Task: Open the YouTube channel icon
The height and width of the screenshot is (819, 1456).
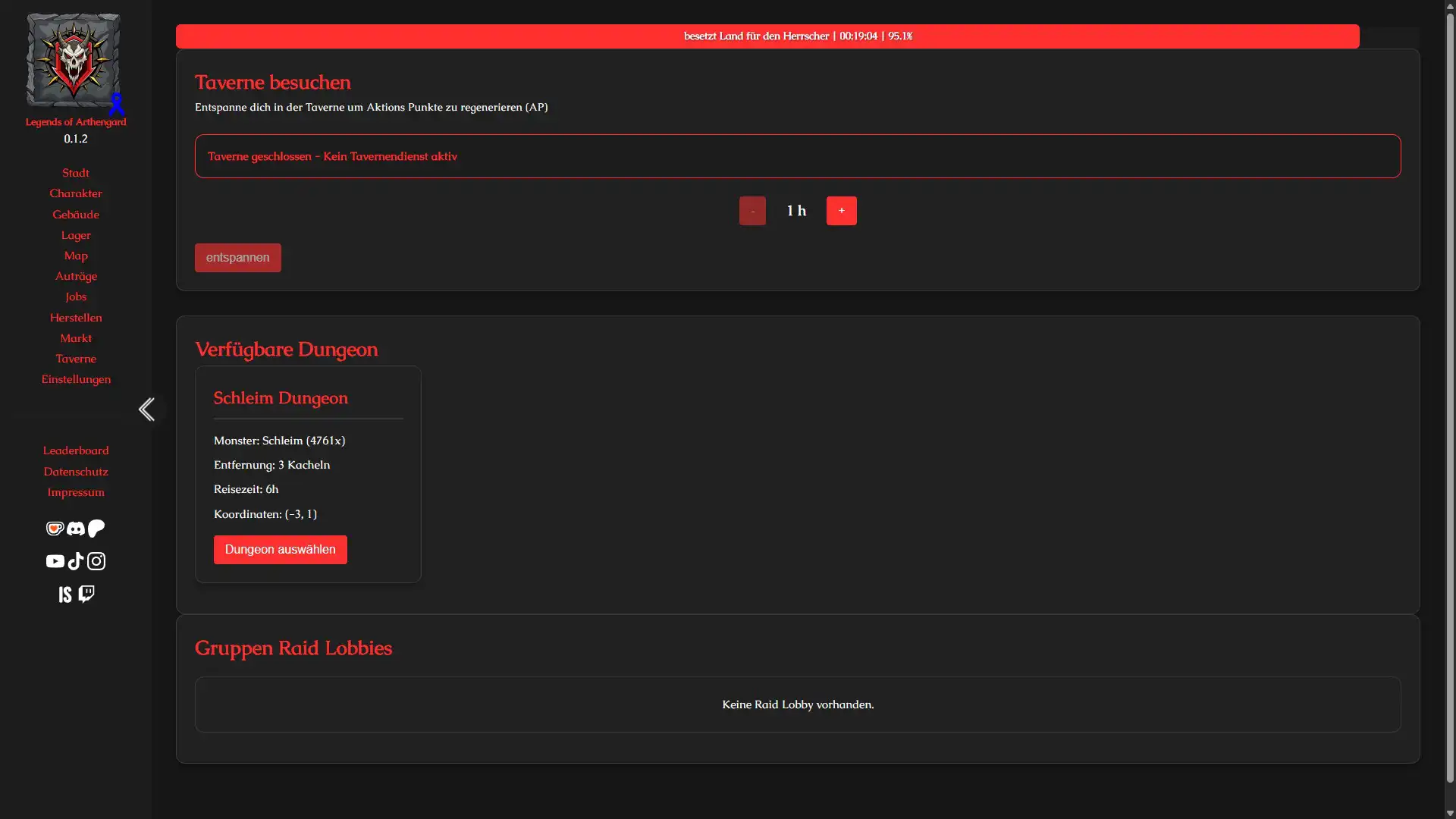Action: point(55,561)
